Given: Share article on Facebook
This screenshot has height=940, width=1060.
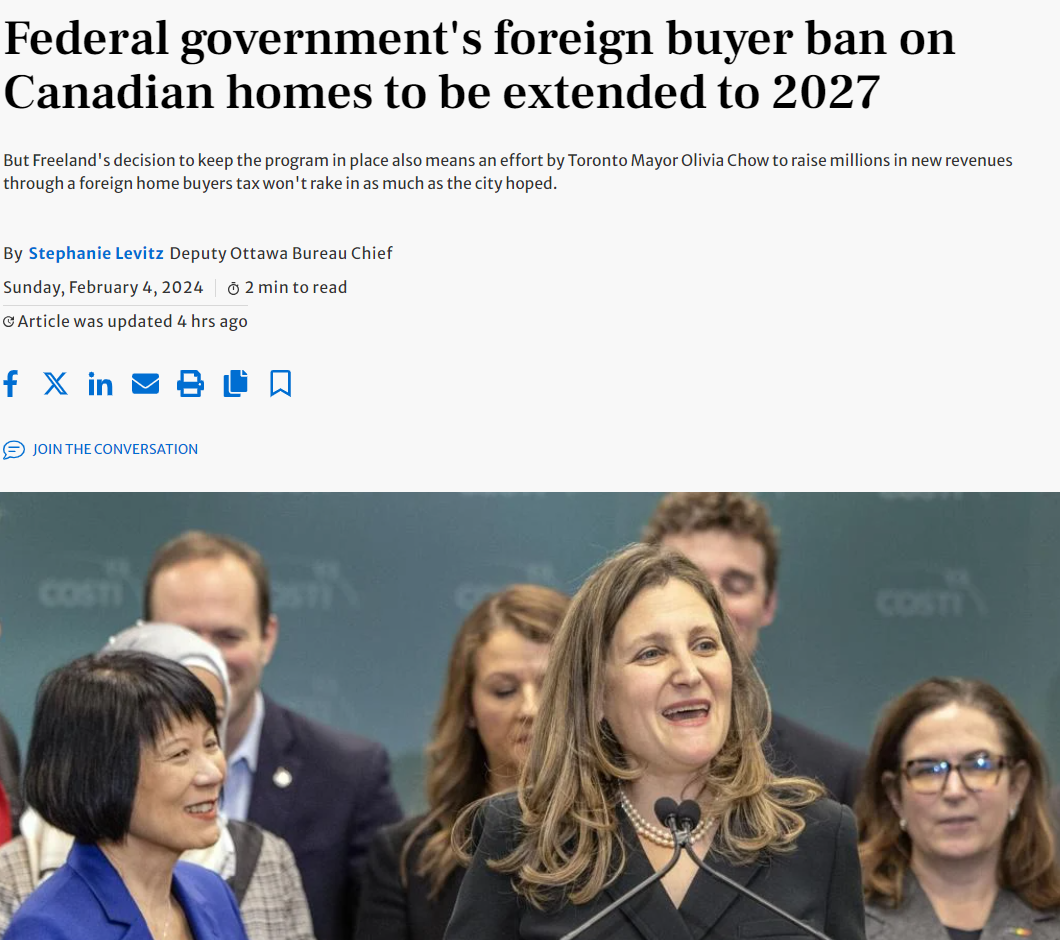Looking at the screenshot, I should click(x=11, y=383).
